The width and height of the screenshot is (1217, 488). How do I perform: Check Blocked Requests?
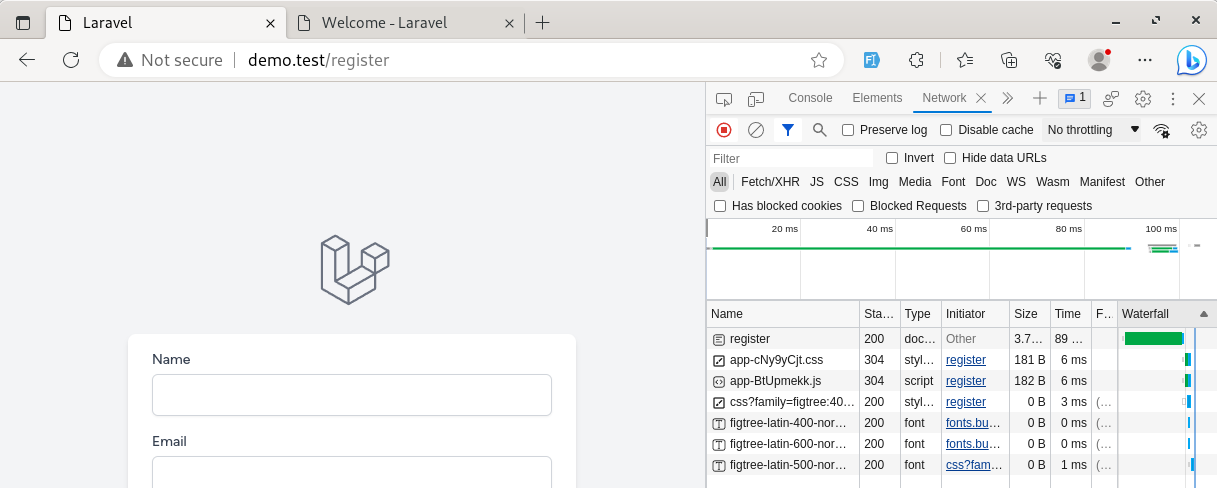tap(858, 206)
